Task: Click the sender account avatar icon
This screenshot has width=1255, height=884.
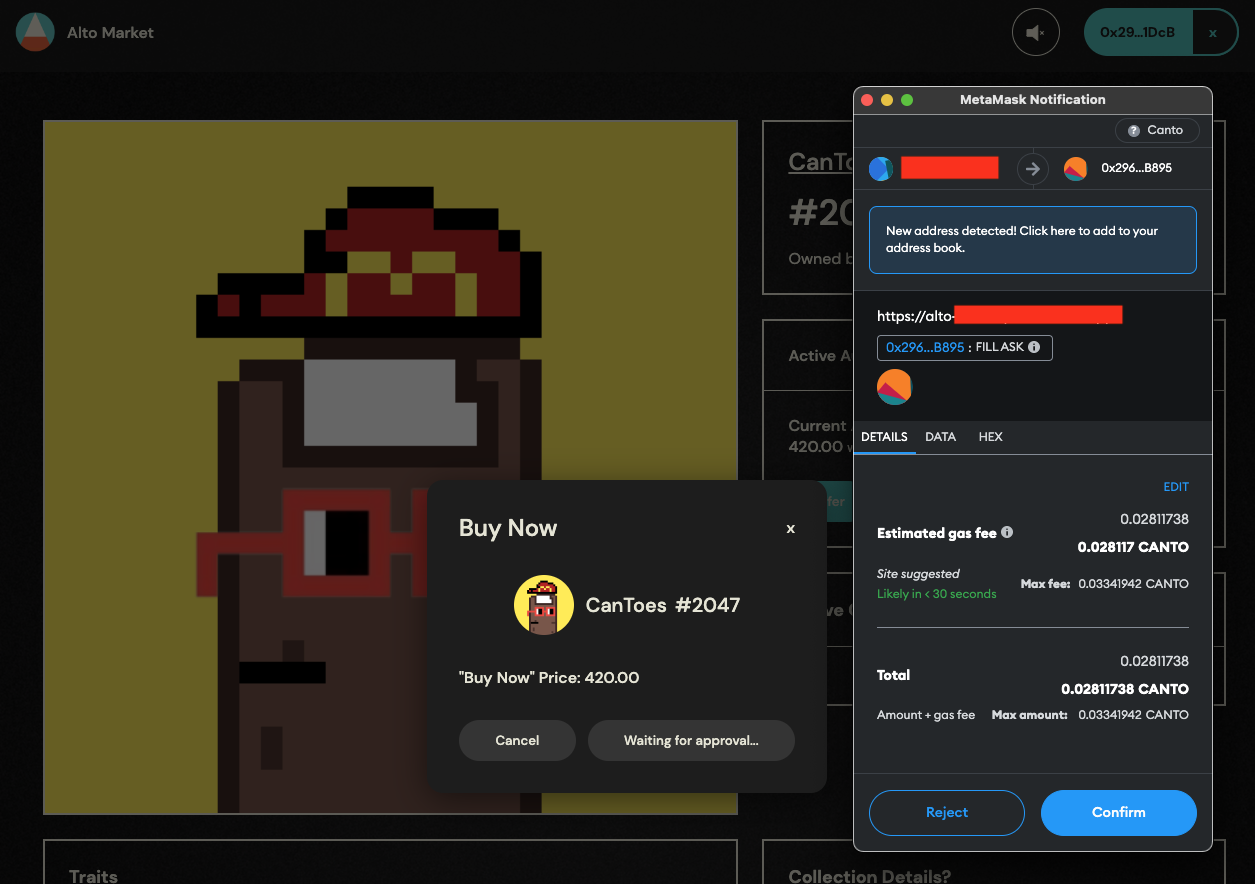Action: pos(881,169)
